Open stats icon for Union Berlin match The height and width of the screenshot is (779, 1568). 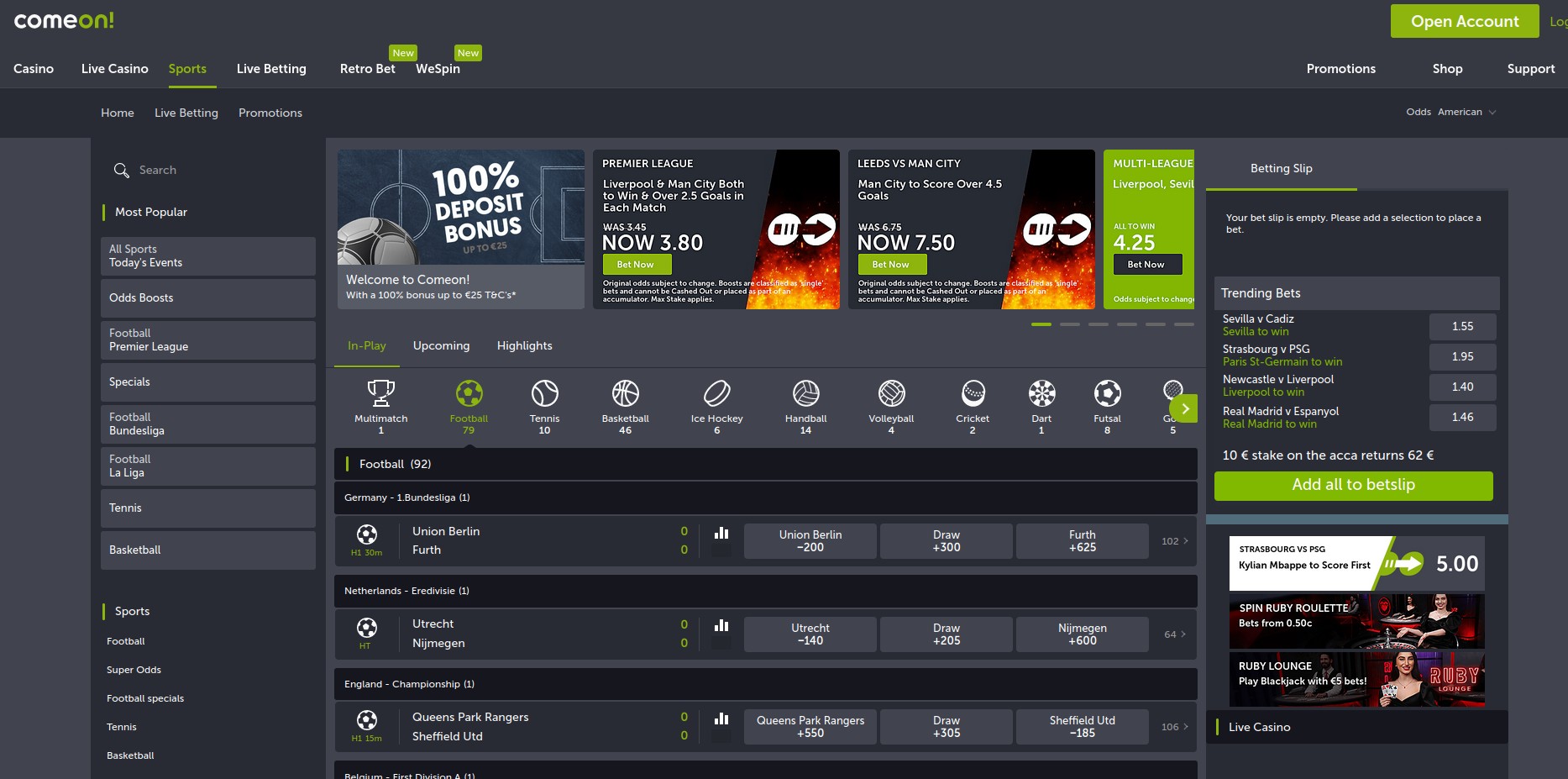point(721,533)
